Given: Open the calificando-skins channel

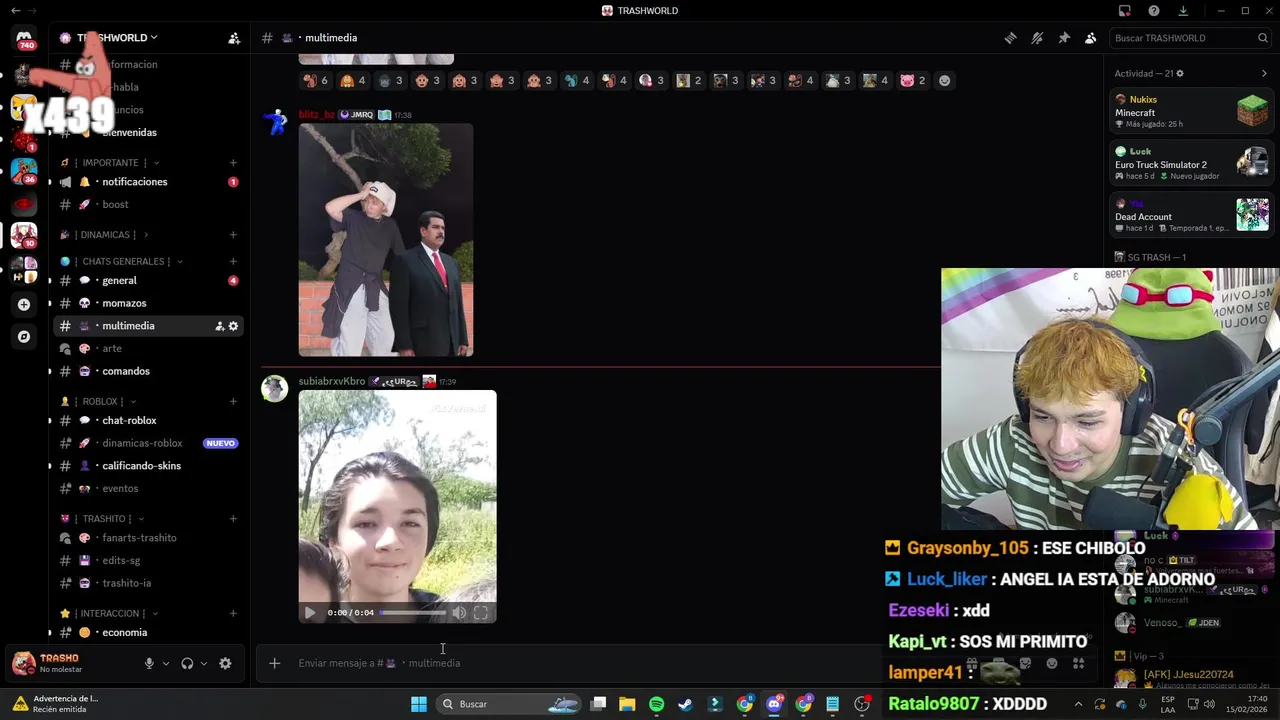Looking at the screenshot, I should pyautogui.click(x=148, y=466).
